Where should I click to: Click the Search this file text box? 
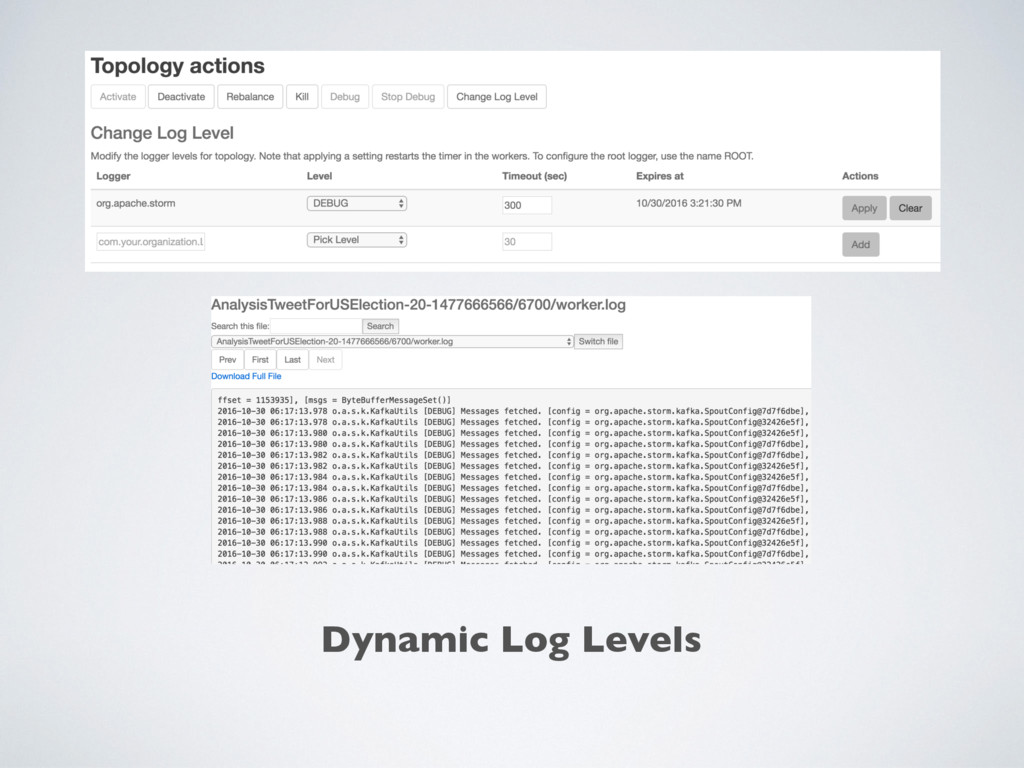pyautogui.click(x=316, y=326)
